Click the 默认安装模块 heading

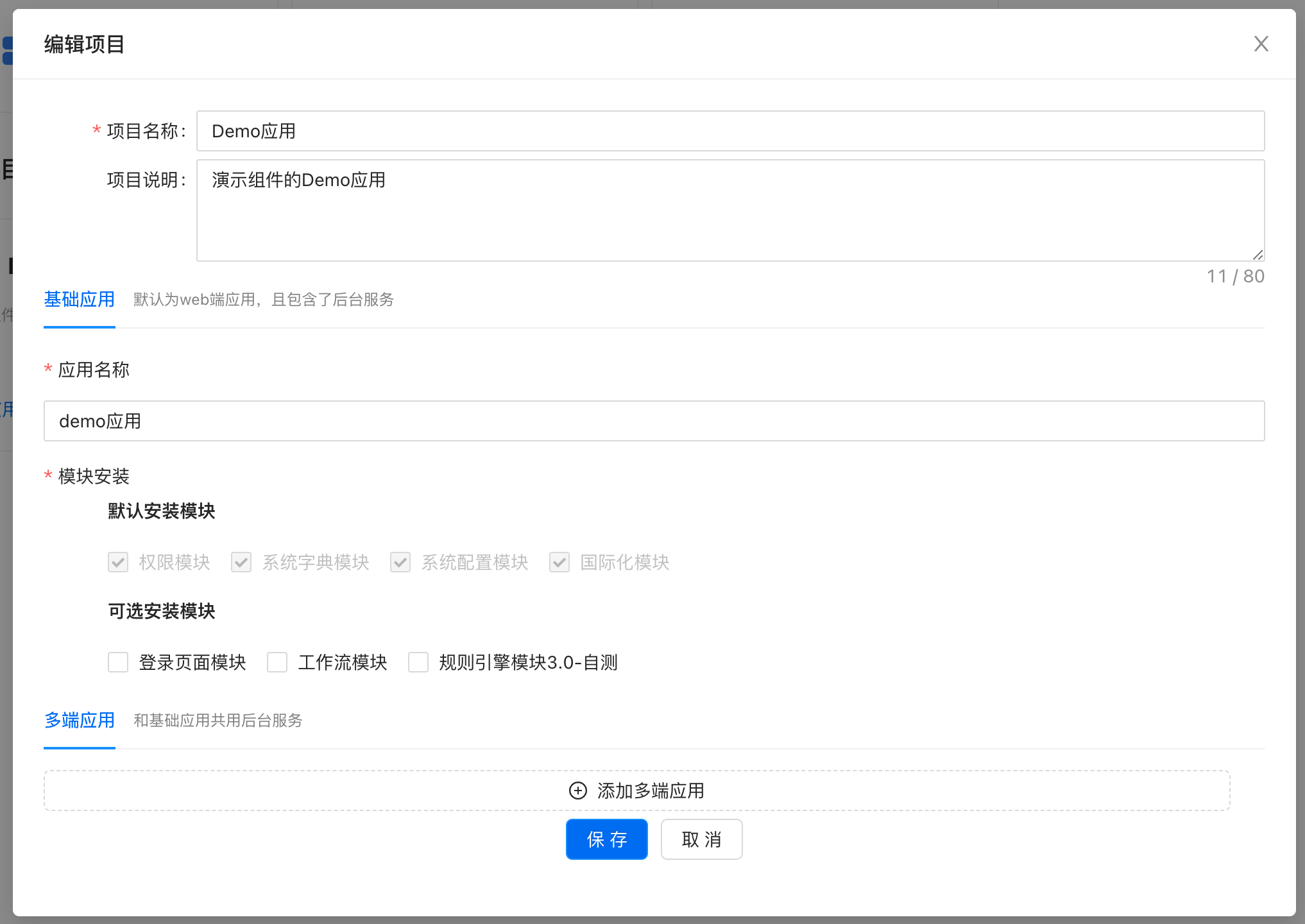coord(162,511)
